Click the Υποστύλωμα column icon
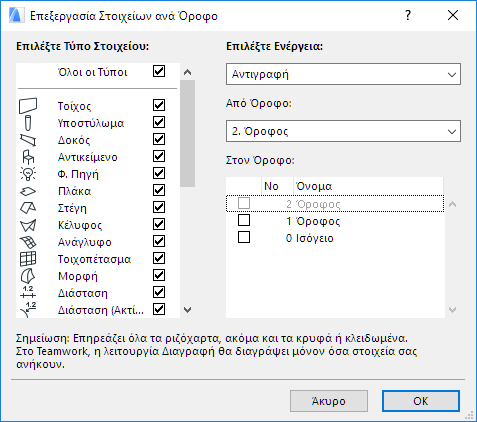 point(28,123)
